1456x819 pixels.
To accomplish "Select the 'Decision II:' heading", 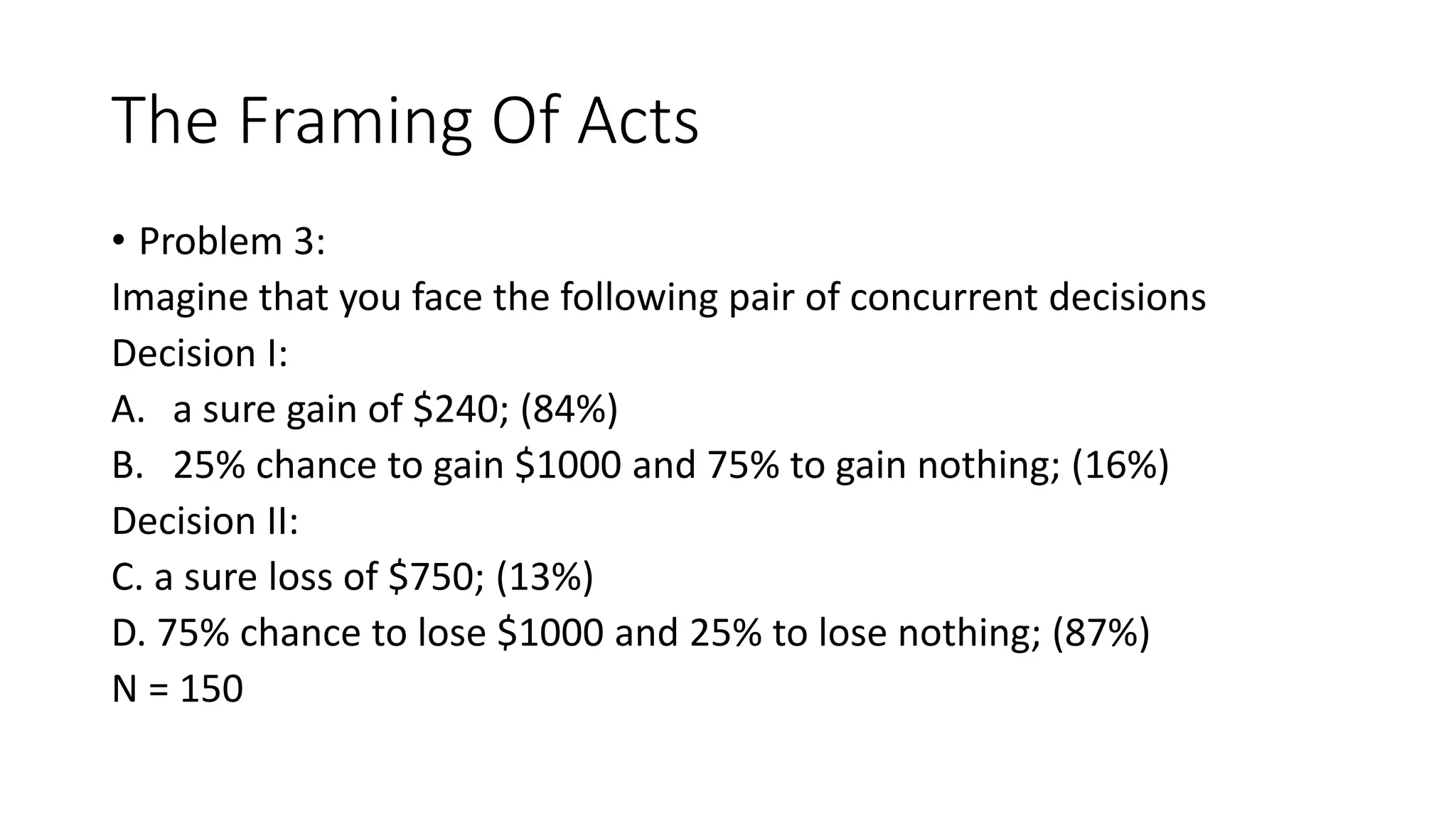I will [205, 521].
